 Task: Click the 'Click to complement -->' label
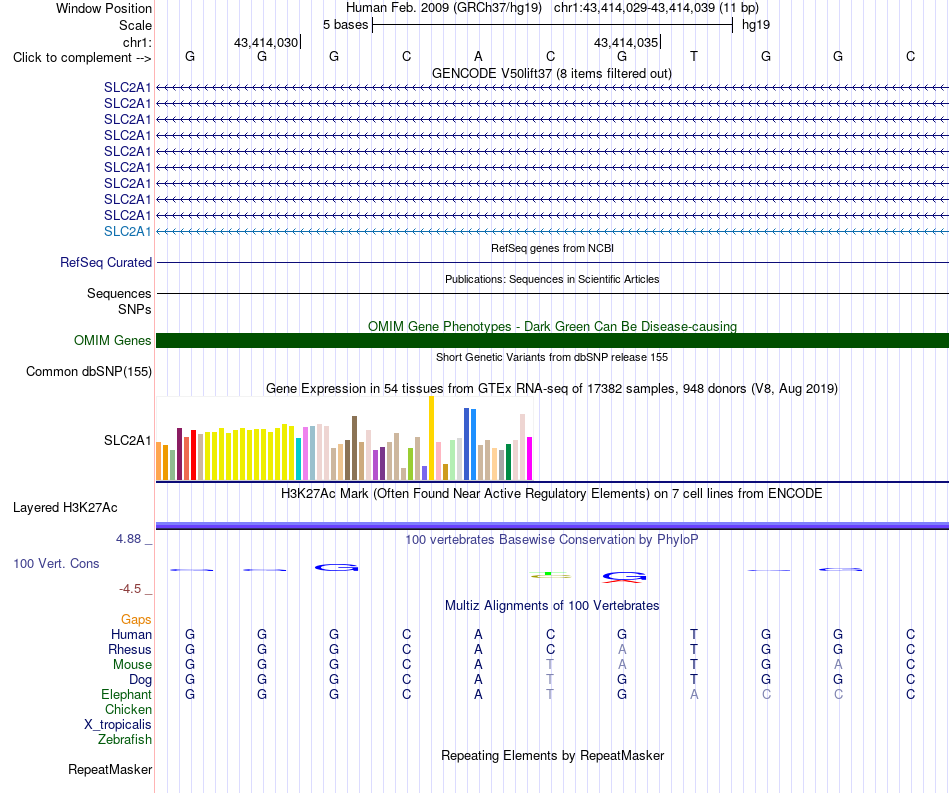pos(82,58)
